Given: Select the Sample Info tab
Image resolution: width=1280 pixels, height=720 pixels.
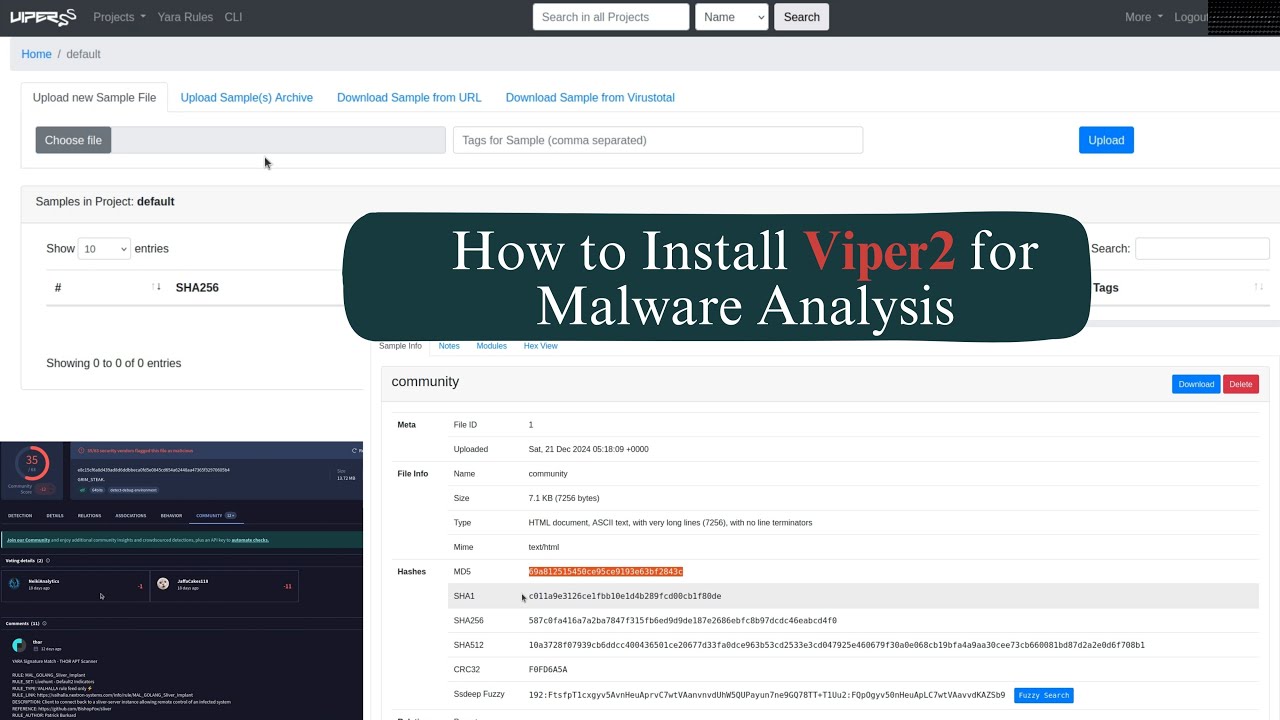Looking at the screenshot, I should pyautogui.click(x=400, y=346).
